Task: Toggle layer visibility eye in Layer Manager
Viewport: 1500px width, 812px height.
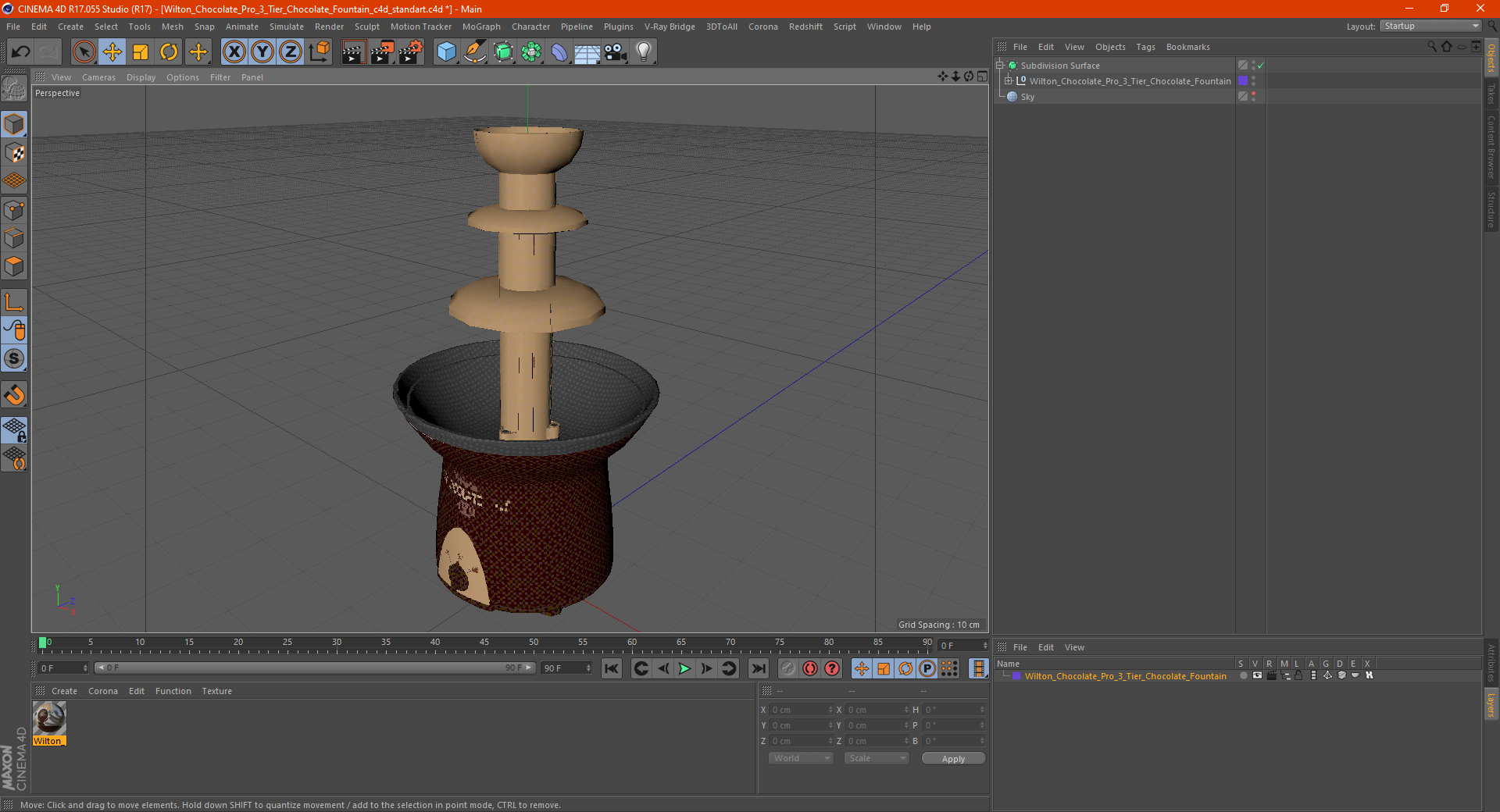Action: (1257, 676)
